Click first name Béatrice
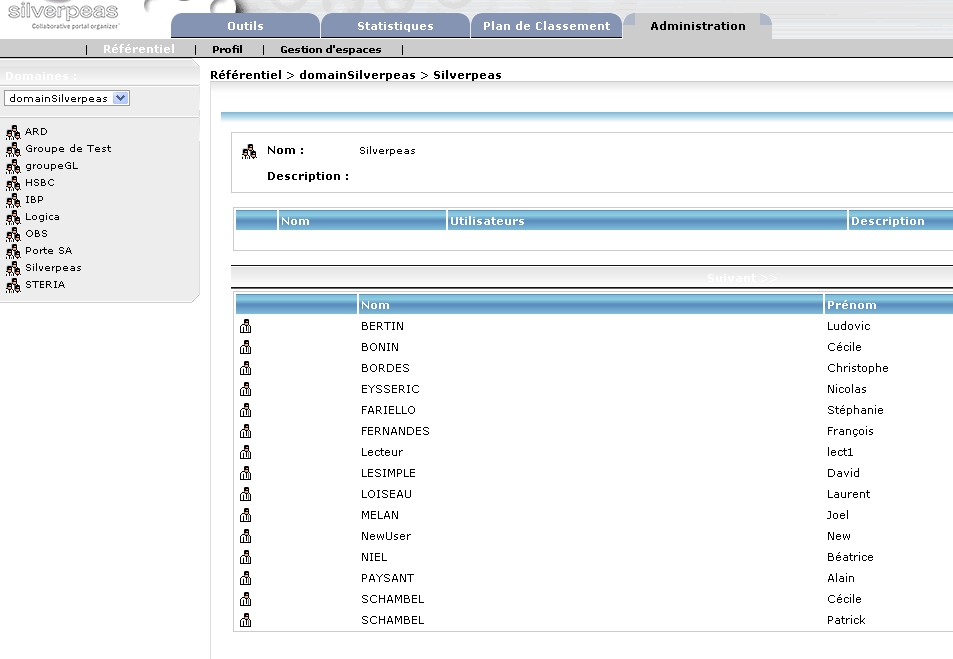This screenshot has width=953, height=659. (x=850, y=557)
